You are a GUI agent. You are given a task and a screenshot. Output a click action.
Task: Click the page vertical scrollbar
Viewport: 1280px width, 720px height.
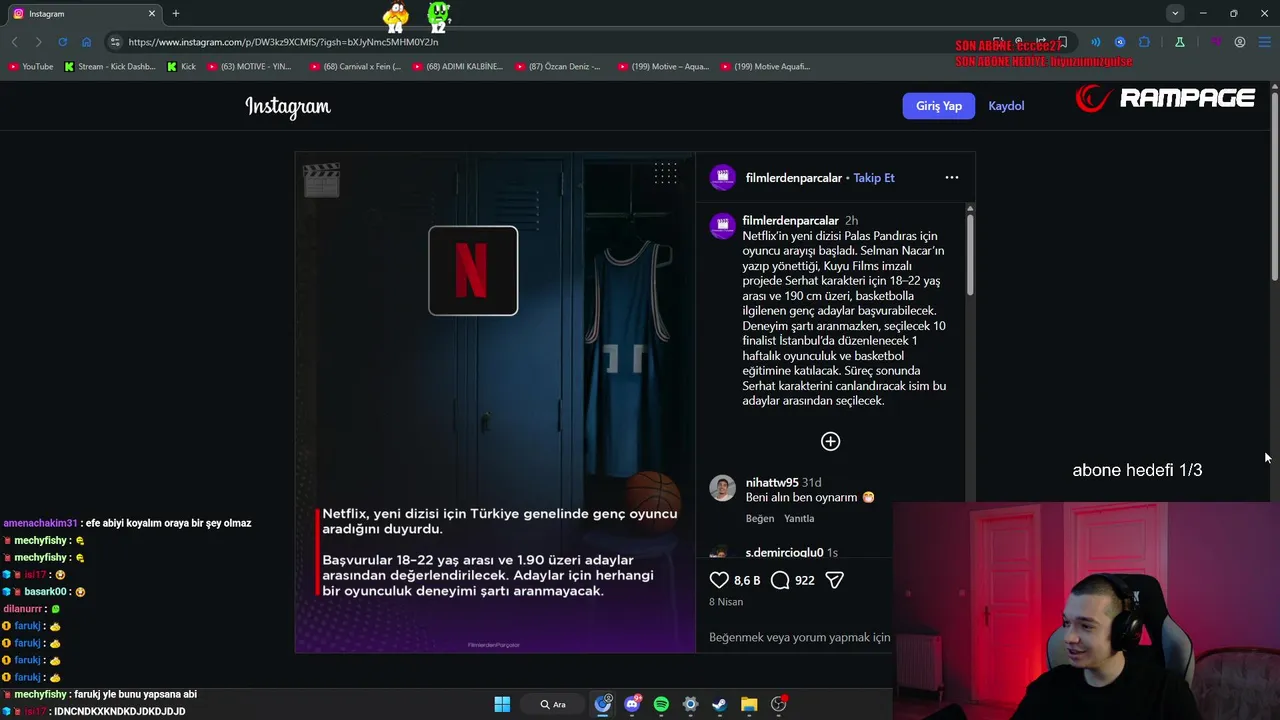[1274, 185]
